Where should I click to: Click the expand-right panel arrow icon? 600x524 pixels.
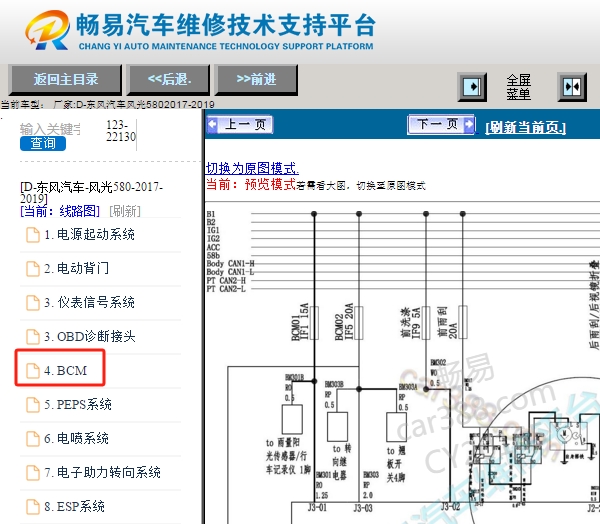coord(472,87)
